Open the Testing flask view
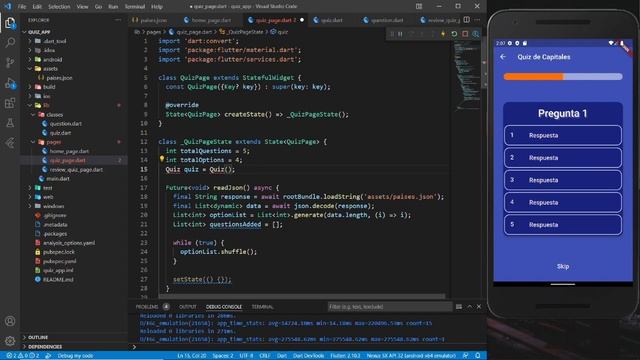Viewport: 640px width, 360px height. point(10,123)
